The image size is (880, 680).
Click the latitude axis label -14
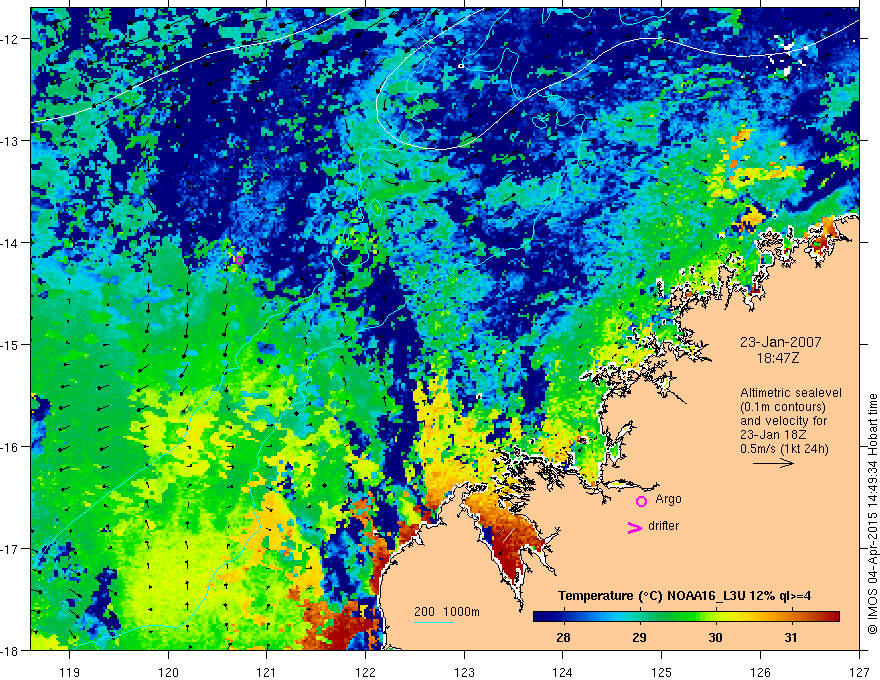pyautogui.click(x=10, y=243)
